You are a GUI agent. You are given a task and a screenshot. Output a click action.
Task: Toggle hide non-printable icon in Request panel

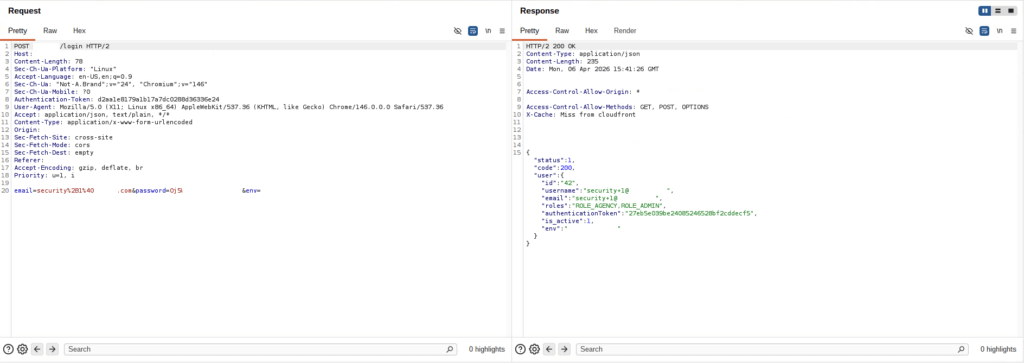click(x=457, y=31)
